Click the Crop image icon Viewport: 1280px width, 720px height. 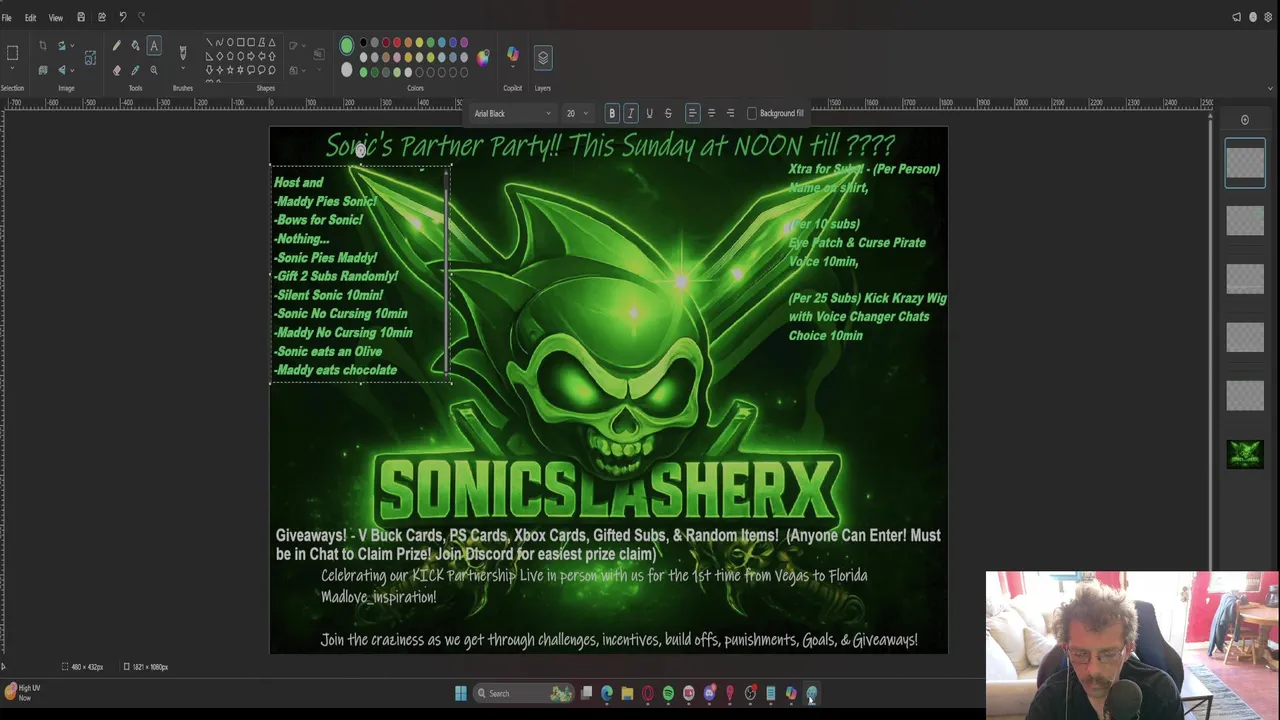click(42, 45)
